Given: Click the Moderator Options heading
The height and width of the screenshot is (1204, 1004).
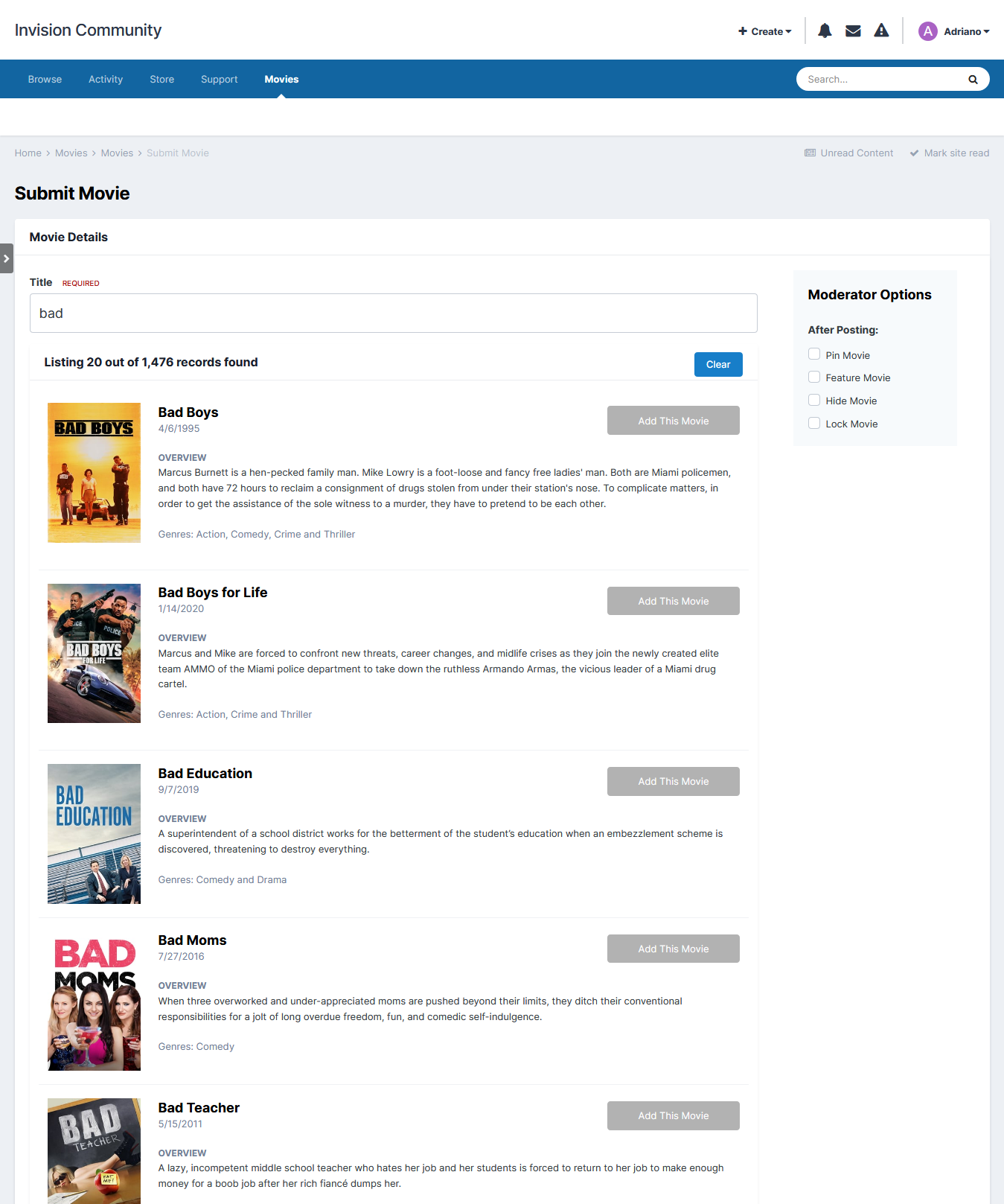Looking at the screenshot, I should coord(870,295).
